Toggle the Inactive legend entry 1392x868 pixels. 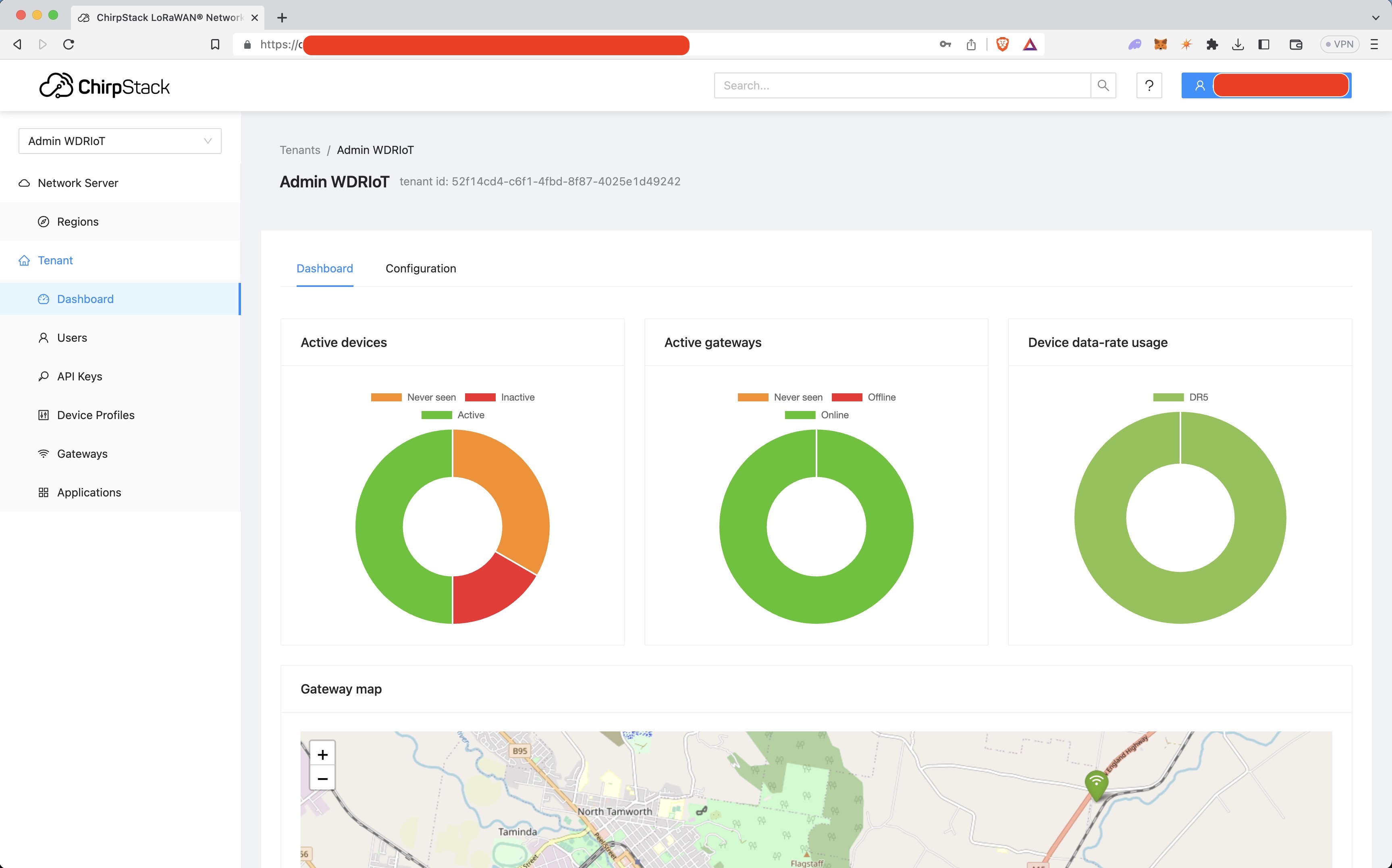pos(500,397)
